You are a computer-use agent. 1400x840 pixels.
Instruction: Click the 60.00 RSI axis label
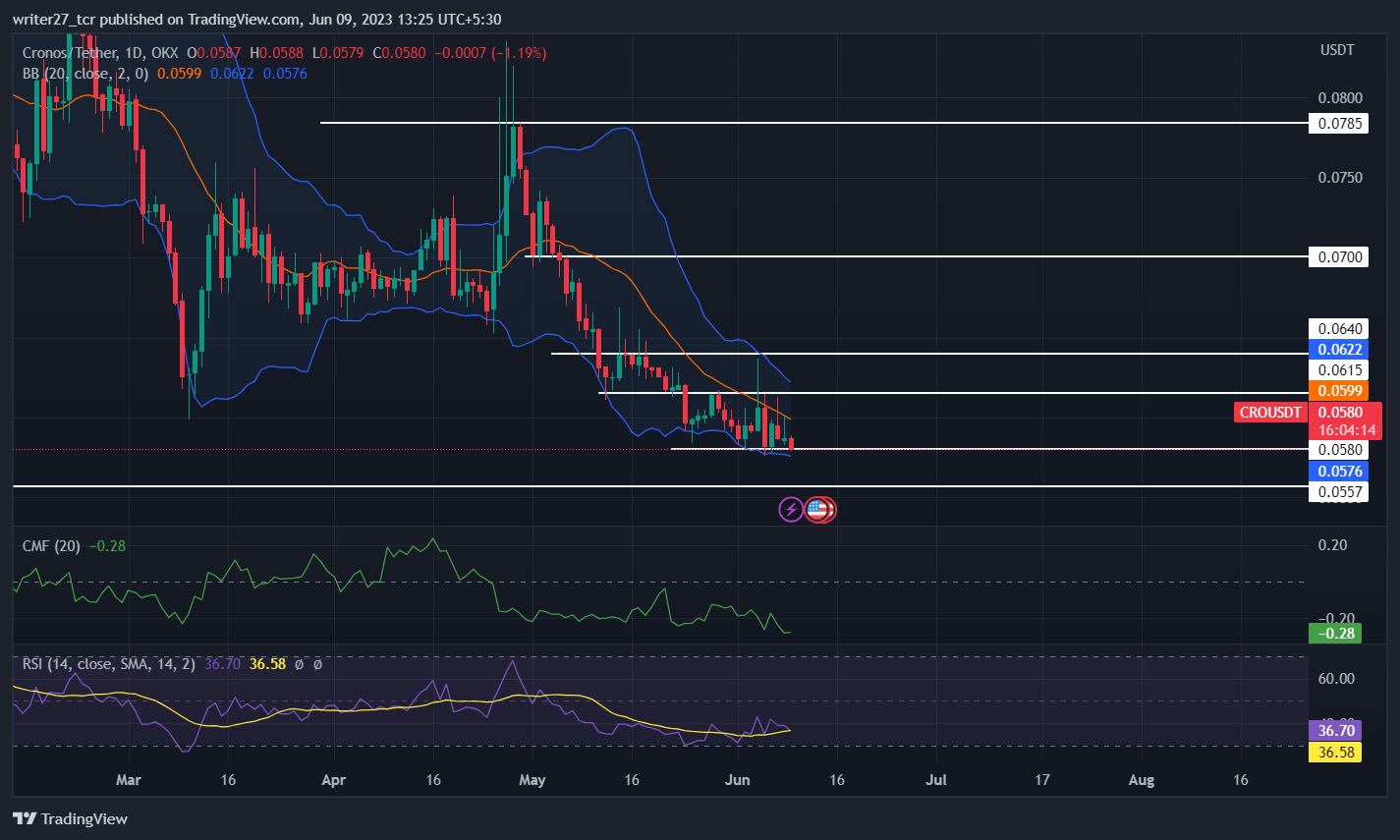click(1335, 679)
